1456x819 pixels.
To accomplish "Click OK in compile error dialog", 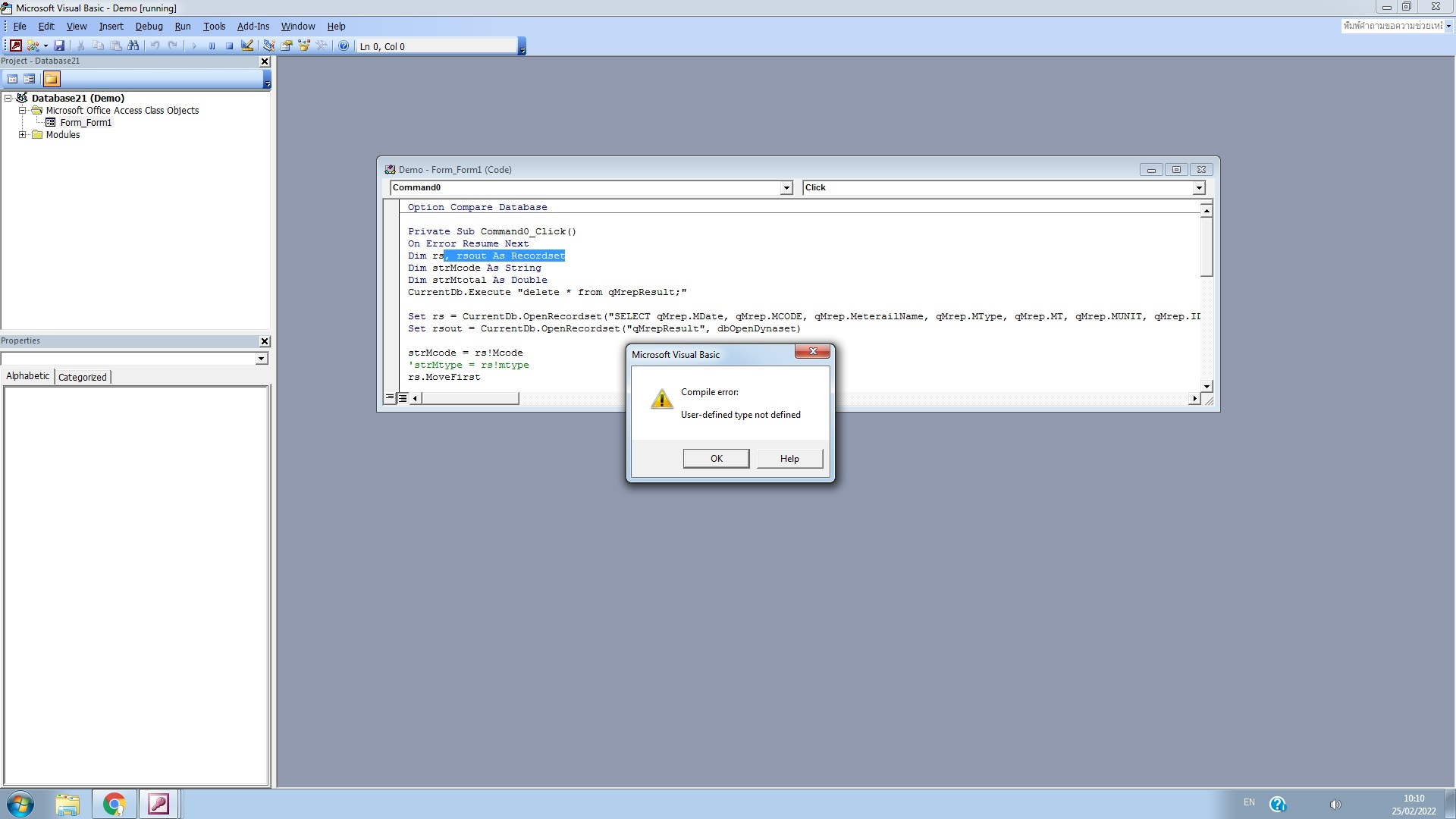I will [x=716, y=458].
